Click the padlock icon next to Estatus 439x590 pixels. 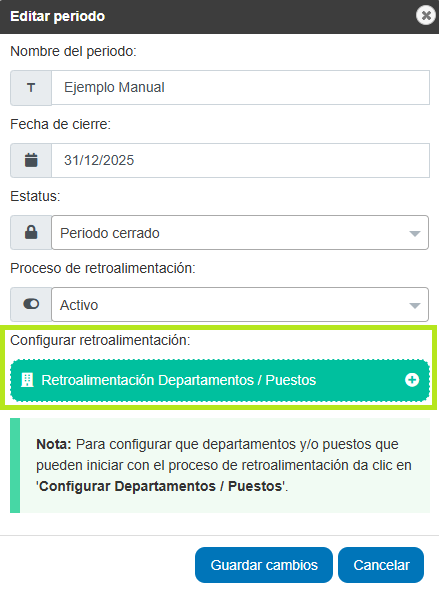(x=31, y=233)
